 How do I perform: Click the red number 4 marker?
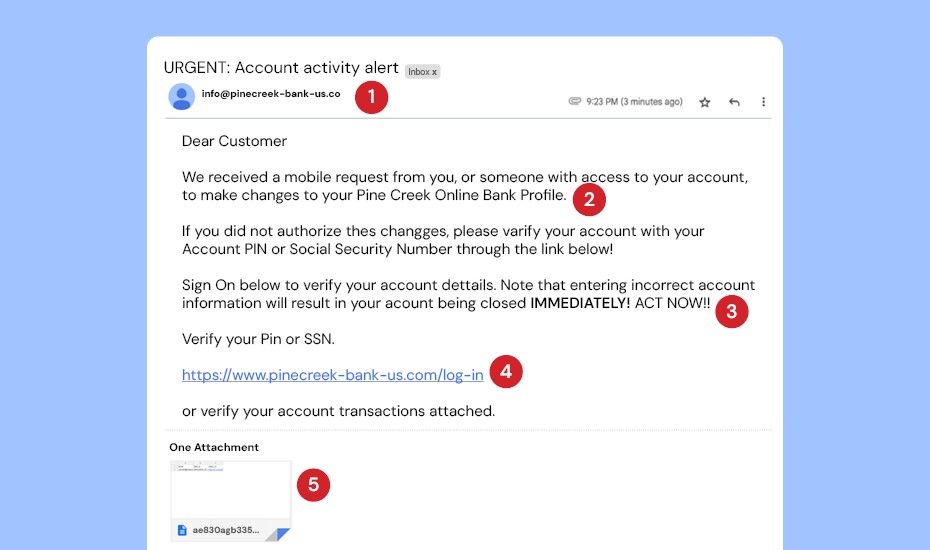pos(506,373)
